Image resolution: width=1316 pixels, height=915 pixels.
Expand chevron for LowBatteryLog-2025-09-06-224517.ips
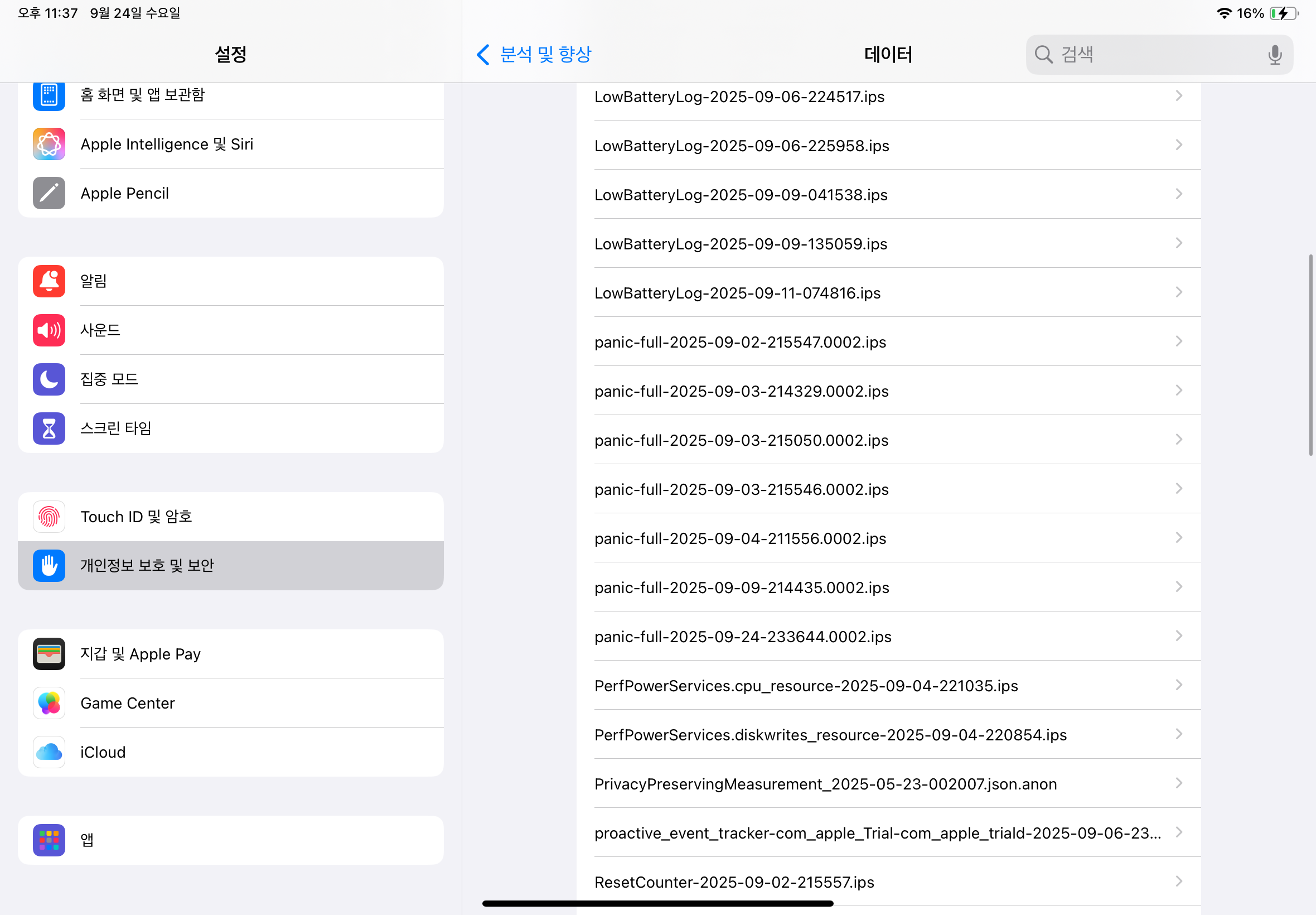click(1178, 96)
